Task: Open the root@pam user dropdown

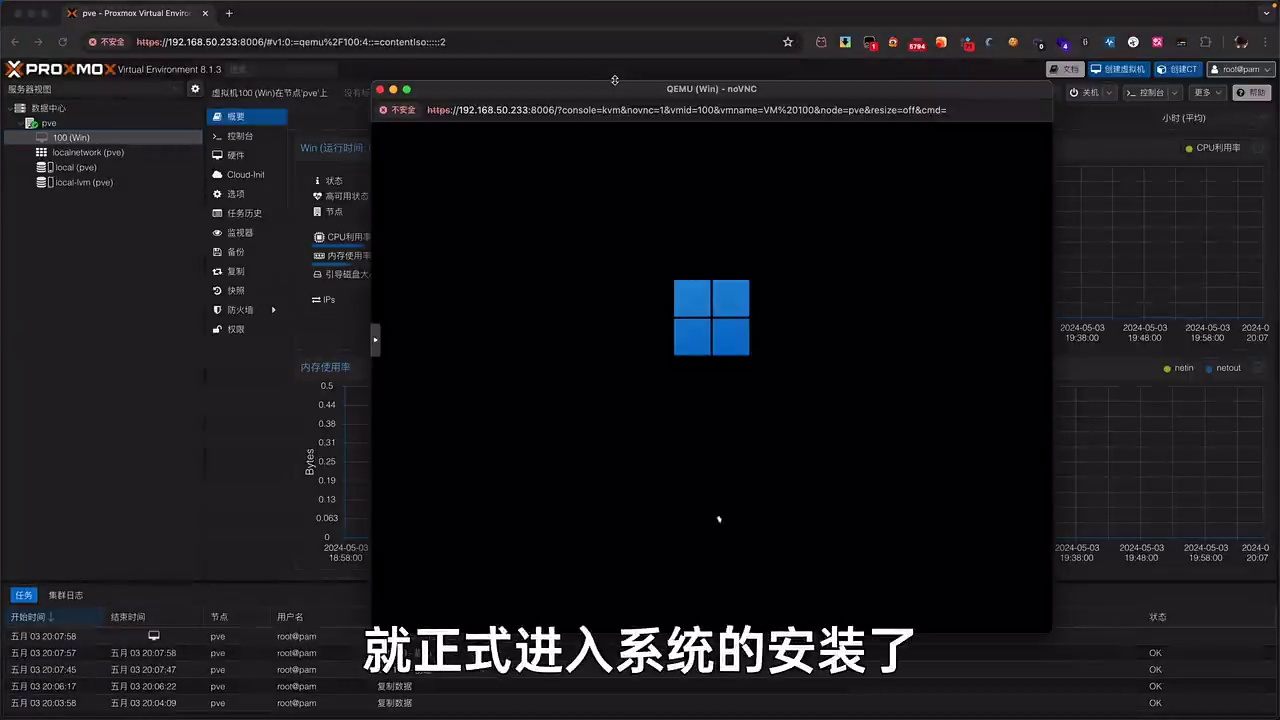Action: (x=1241, y=69)
